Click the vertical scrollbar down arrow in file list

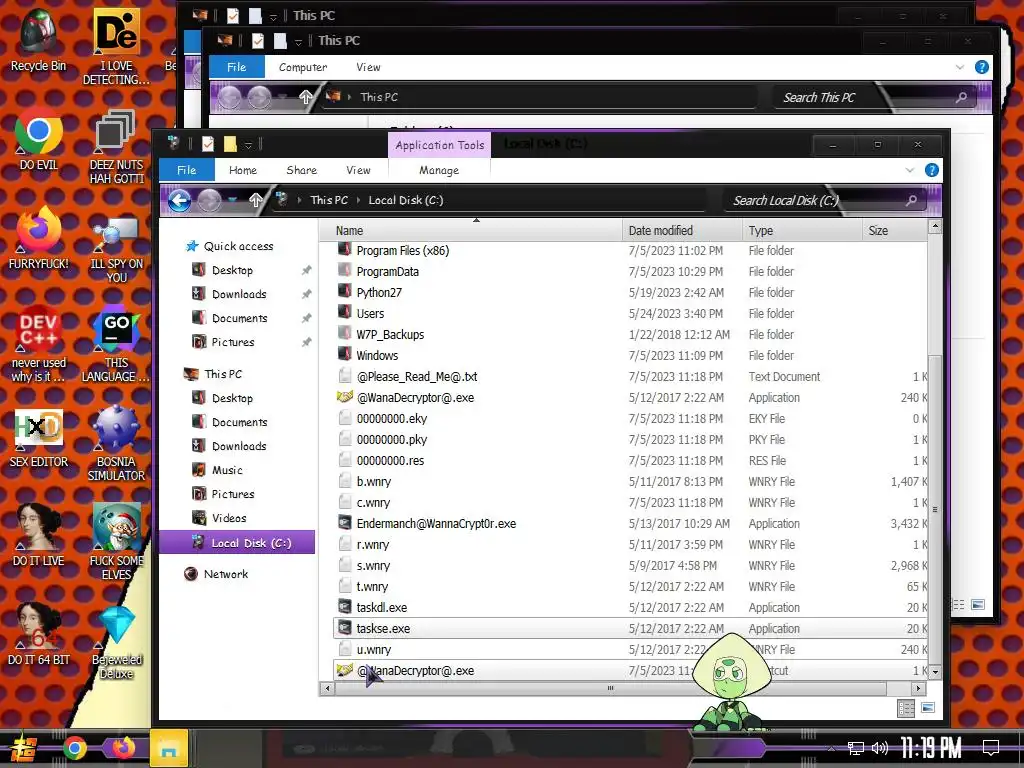pyautogui.click(x=935, y=671)
